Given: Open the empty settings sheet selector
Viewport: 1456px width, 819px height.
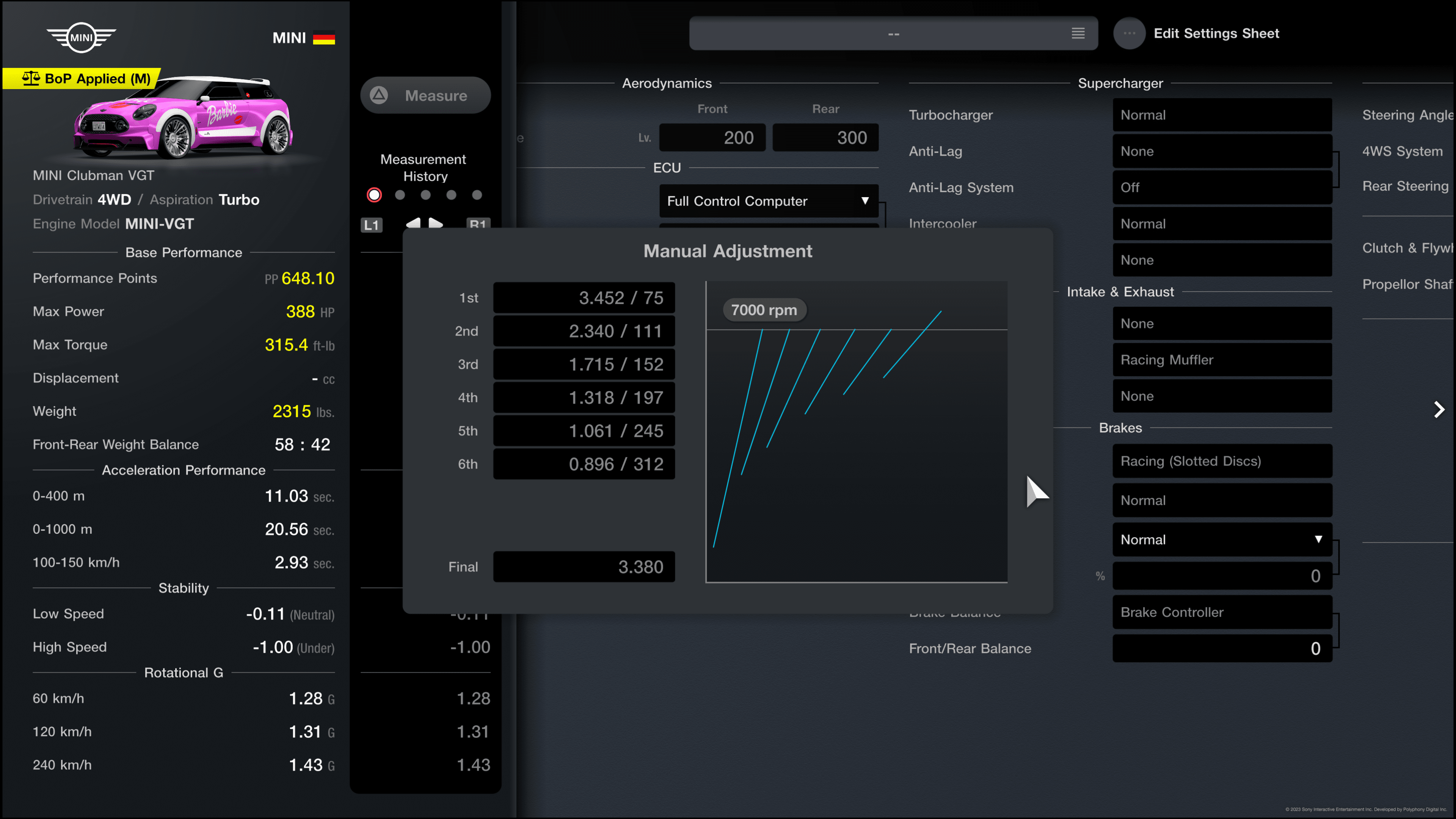Looking at the screenshot, I should tap(893, 33).
